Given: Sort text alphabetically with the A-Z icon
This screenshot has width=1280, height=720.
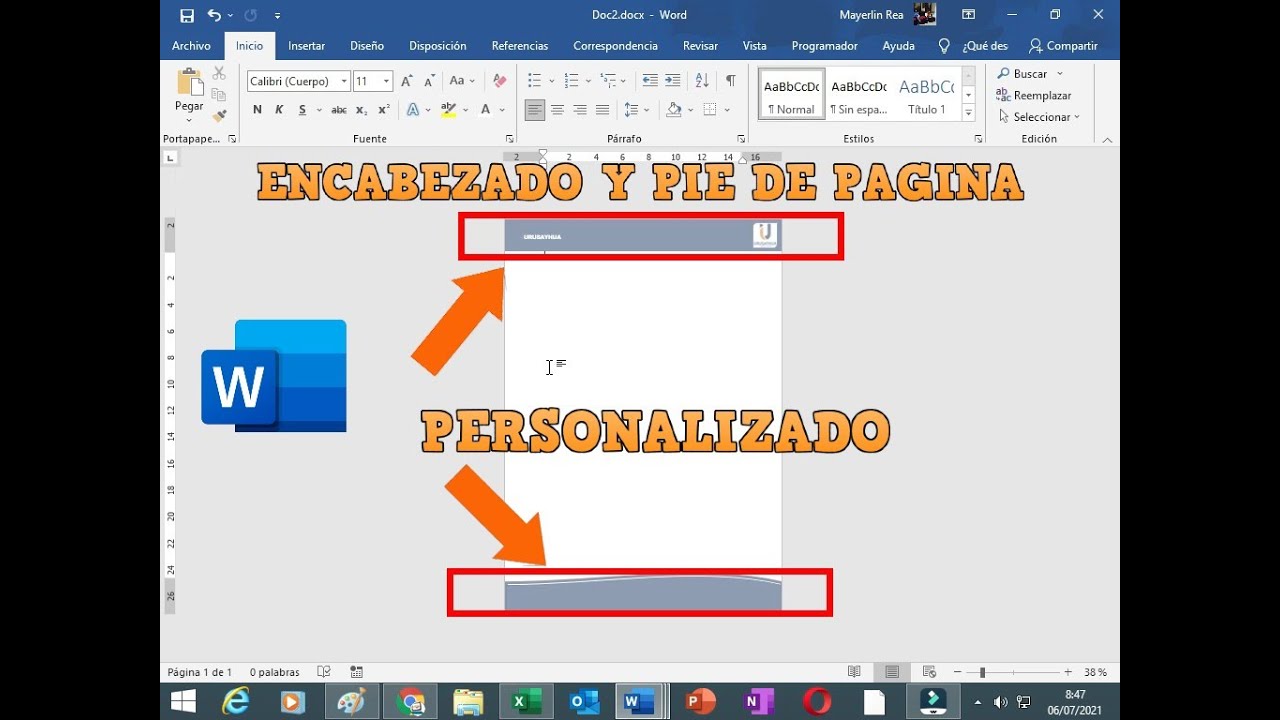Looking at the screenshot, I should point(702,81).
